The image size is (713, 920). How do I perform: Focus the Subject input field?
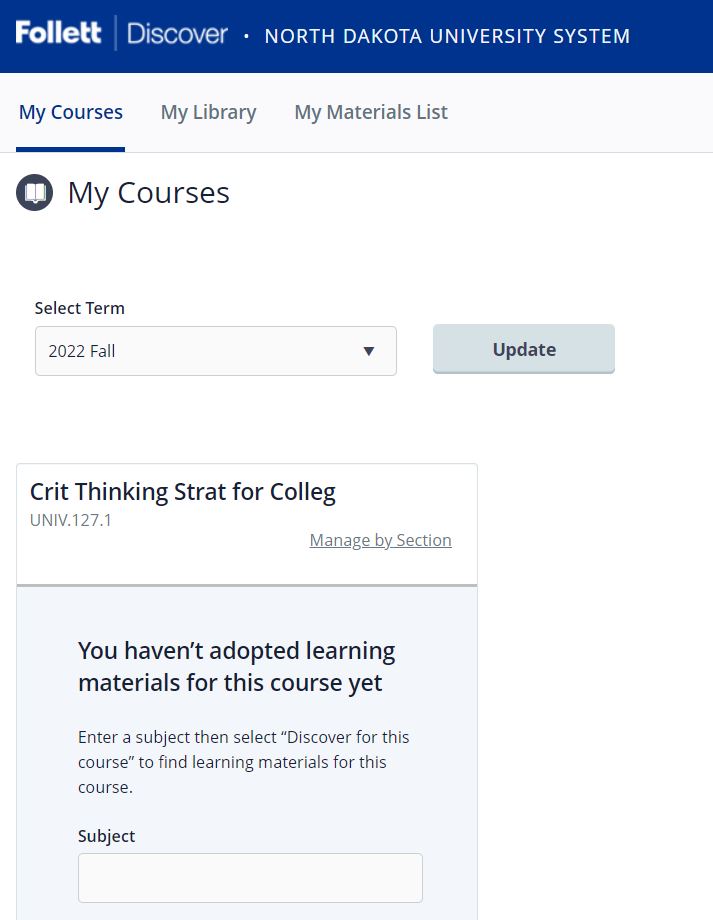pos(251,878)
